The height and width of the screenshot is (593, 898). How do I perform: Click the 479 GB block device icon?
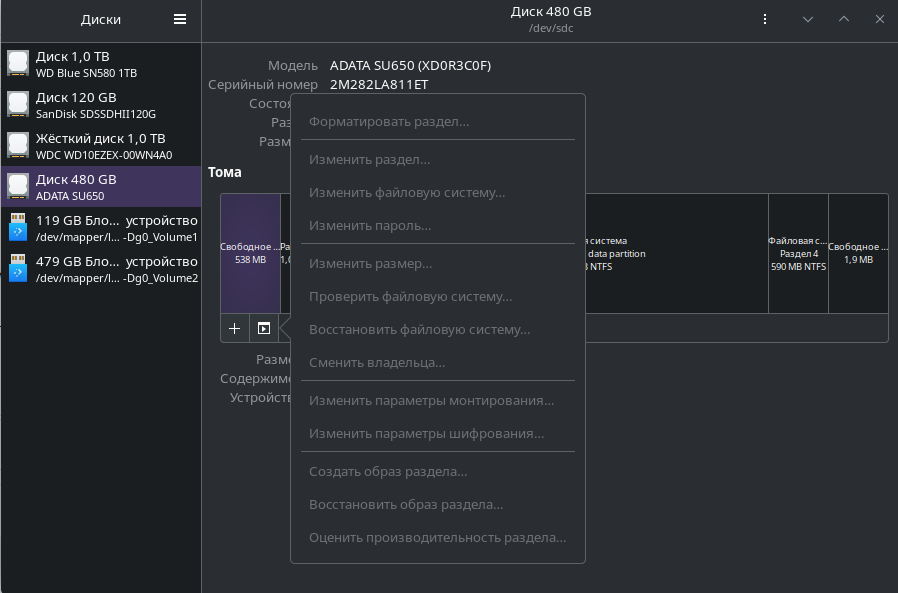(x=18, y=269)
